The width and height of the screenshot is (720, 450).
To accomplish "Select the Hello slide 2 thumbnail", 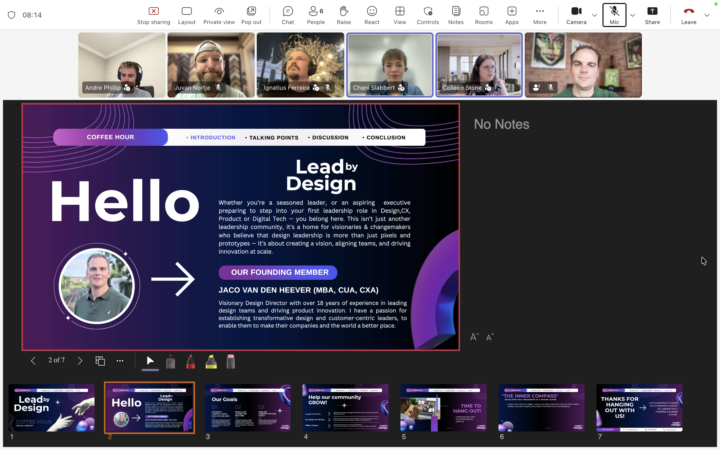I will point(150,408).
